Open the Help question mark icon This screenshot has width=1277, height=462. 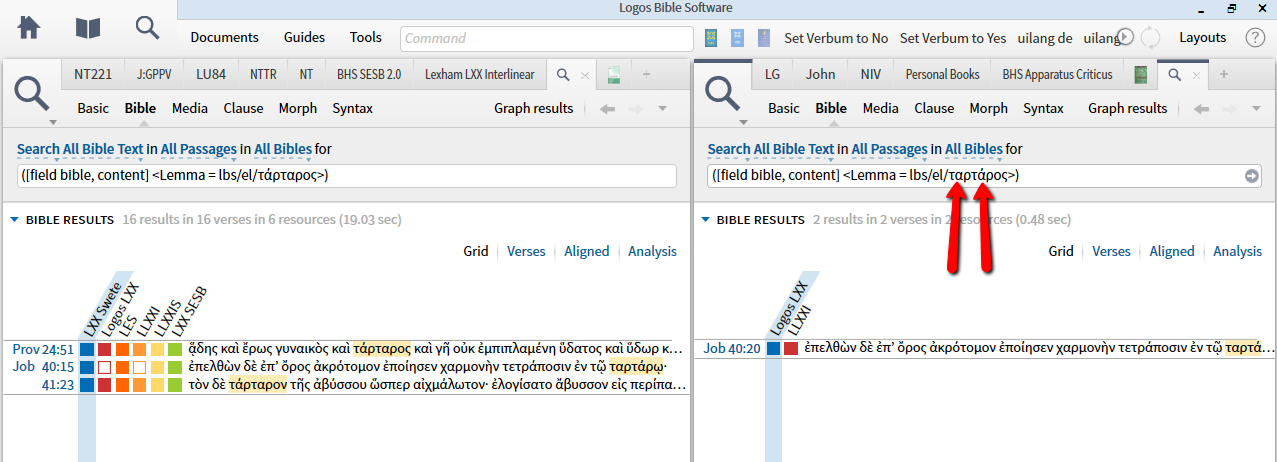(1255, 38)
